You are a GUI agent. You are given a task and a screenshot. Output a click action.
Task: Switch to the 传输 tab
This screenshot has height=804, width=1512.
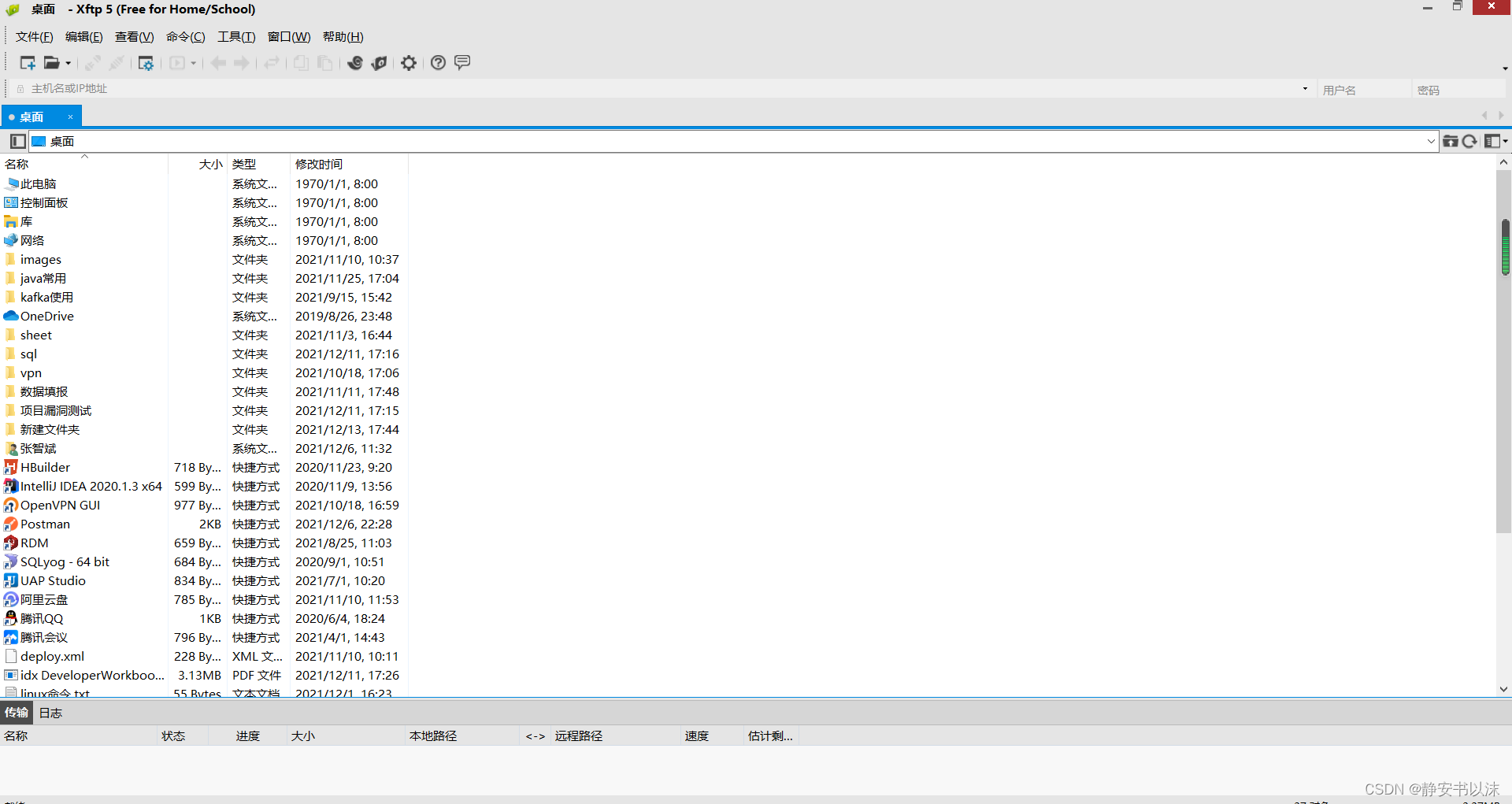[16, 713]
